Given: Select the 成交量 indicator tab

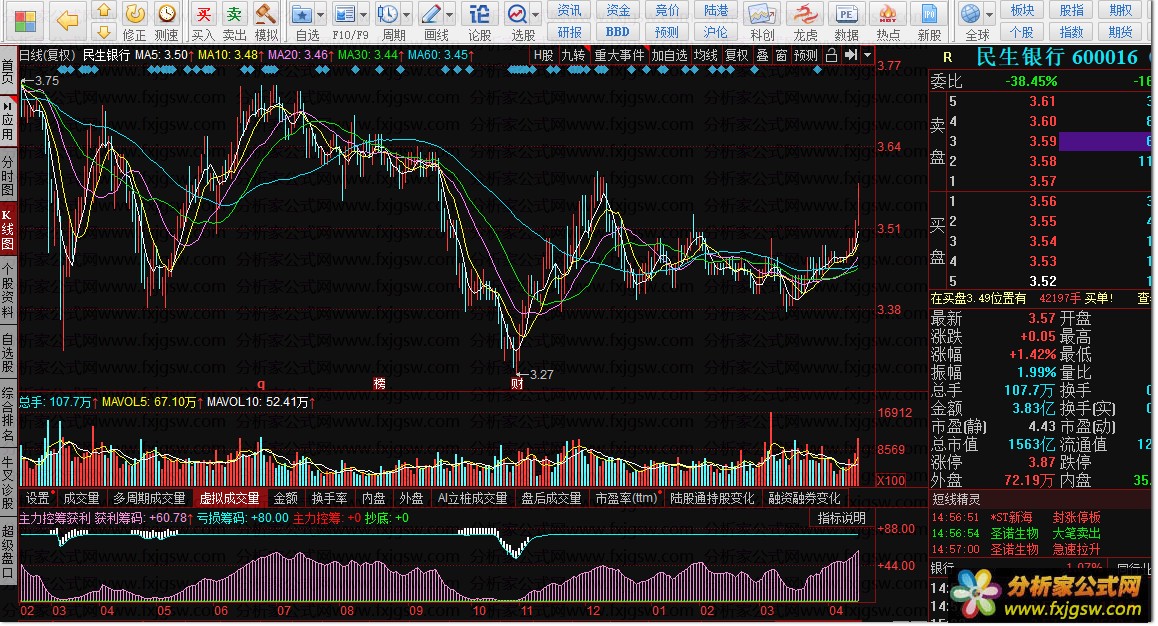Looking at the screenshot, I should pyautogui.click(x=81, y=498).
